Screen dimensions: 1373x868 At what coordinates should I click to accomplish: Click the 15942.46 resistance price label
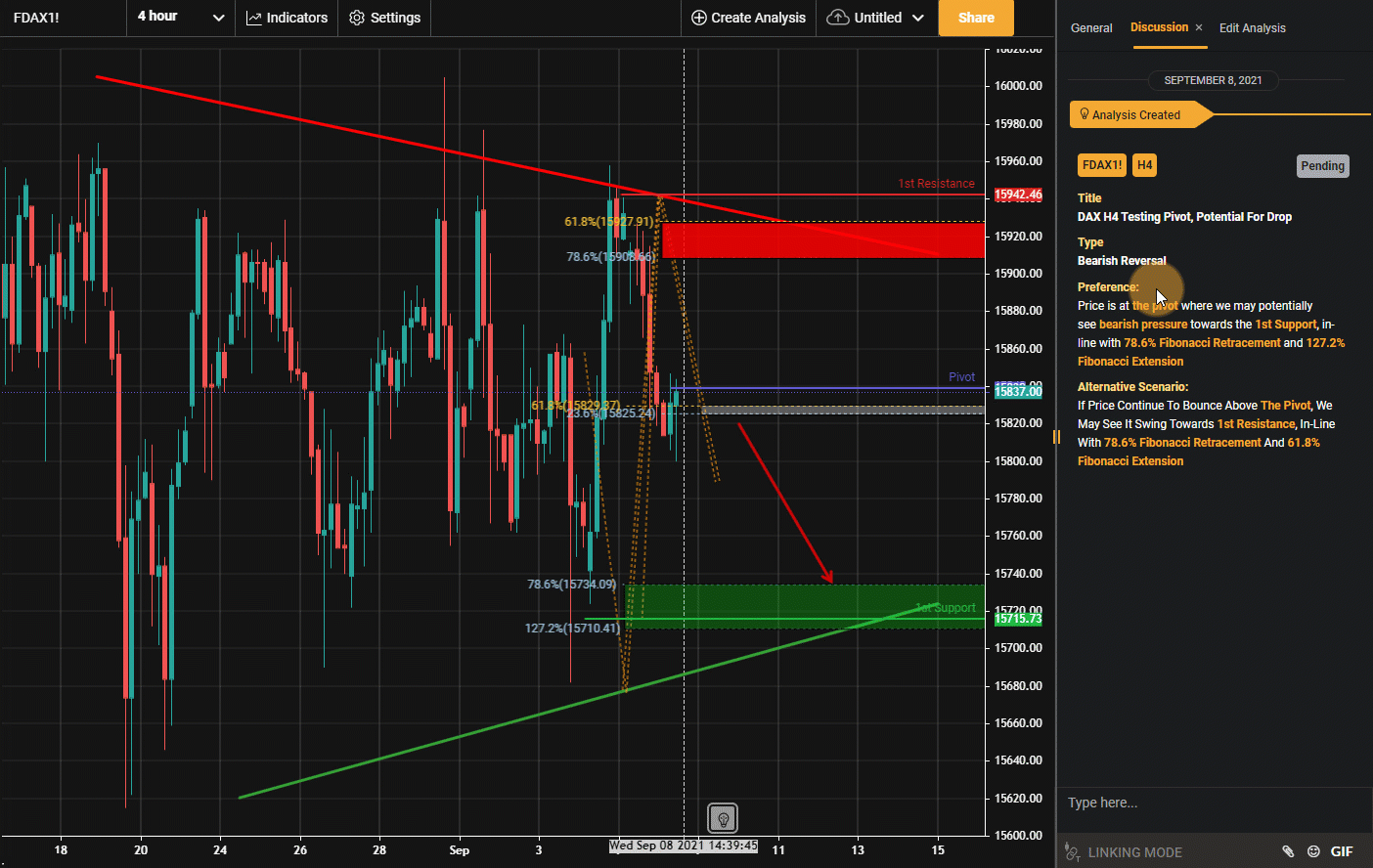pyautogui.click(x=1018, y=195)
